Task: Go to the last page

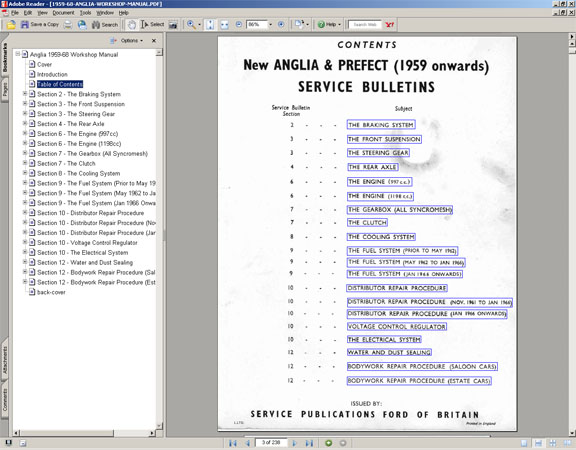Action: point(309,443)
